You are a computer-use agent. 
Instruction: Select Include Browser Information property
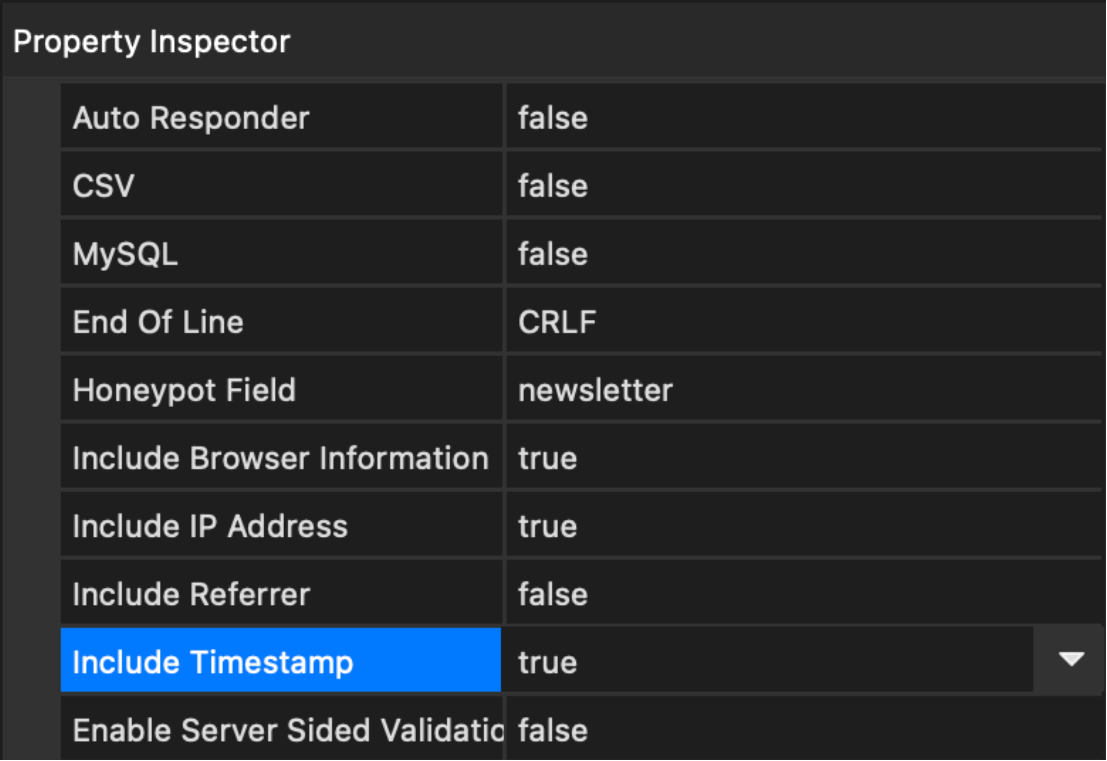[280, 458]
